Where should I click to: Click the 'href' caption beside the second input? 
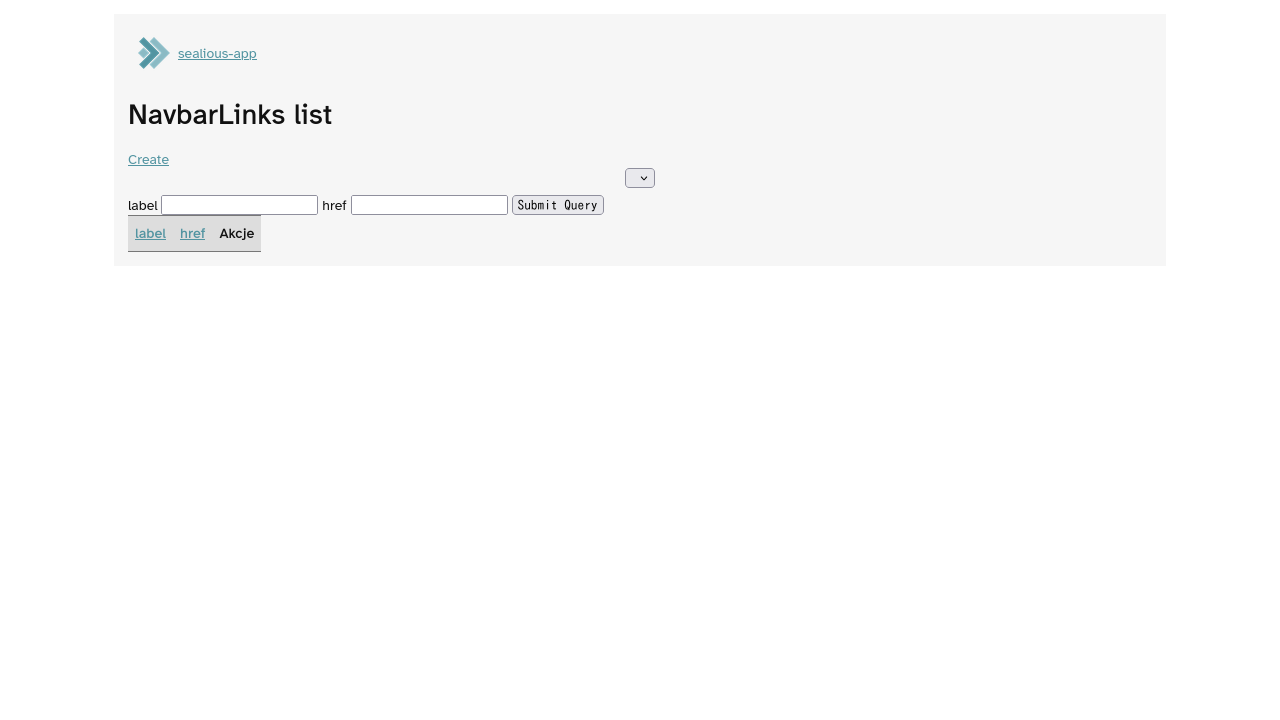point(334,206)
